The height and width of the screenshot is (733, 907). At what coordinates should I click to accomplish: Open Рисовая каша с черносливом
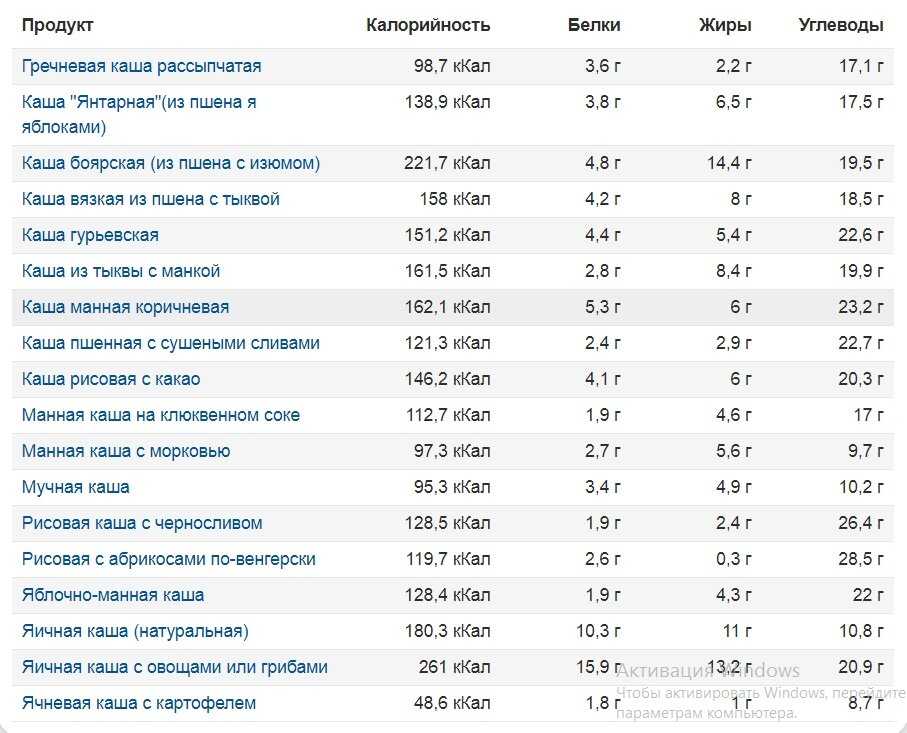[142, 524]
